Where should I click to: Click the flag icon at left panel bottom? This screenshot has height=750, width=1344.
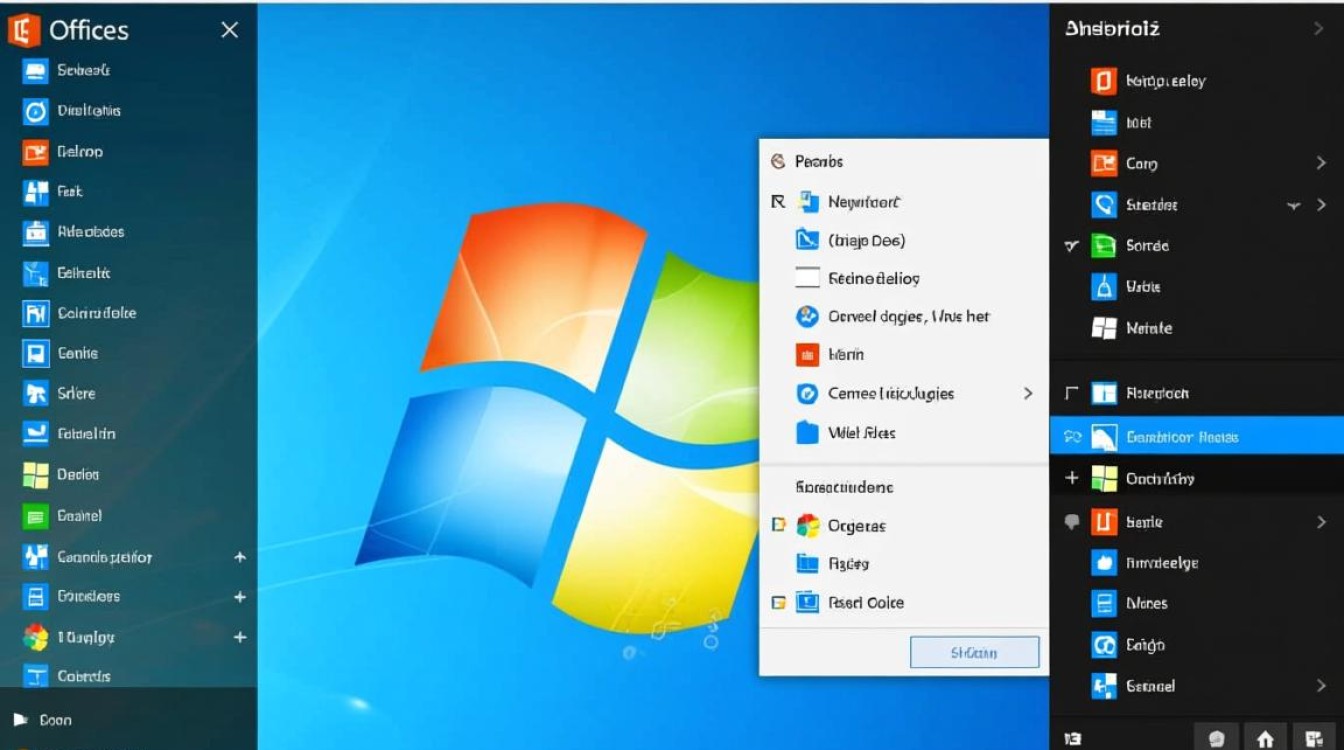tap(20, 720)
